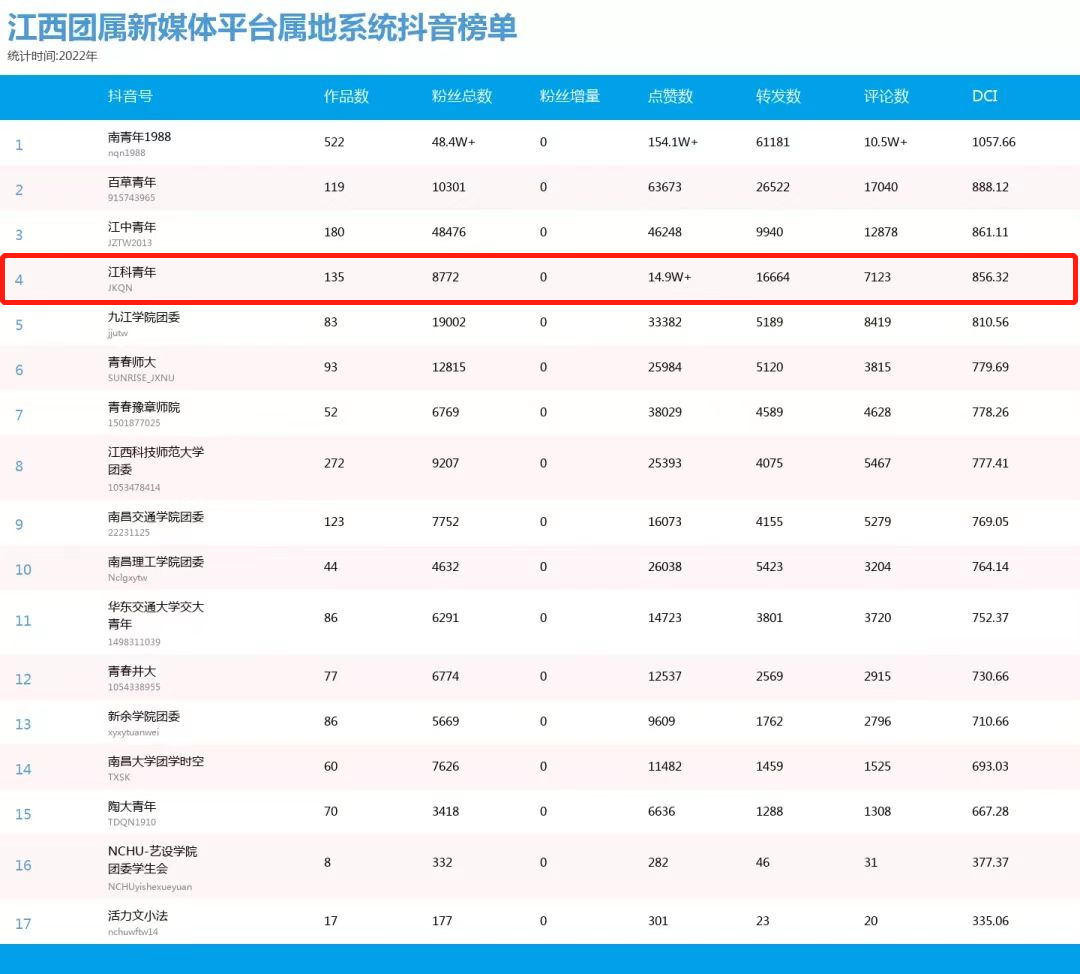This screenshot has height=974, width=1080.
Task: Open the 江科青年 account name
Action: pos(132,272)
